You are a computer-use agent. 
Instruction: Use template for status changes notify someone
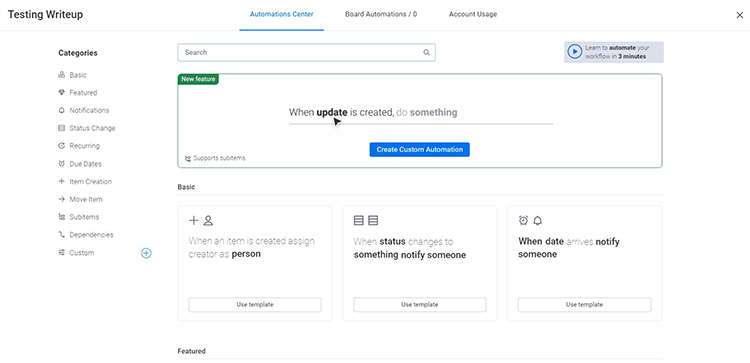coord(419,305)
